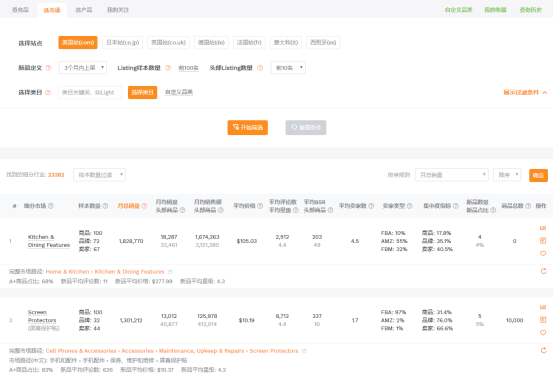
Task: Select the 日本站(co.jp) site option
Action: [x=123, y=43]
